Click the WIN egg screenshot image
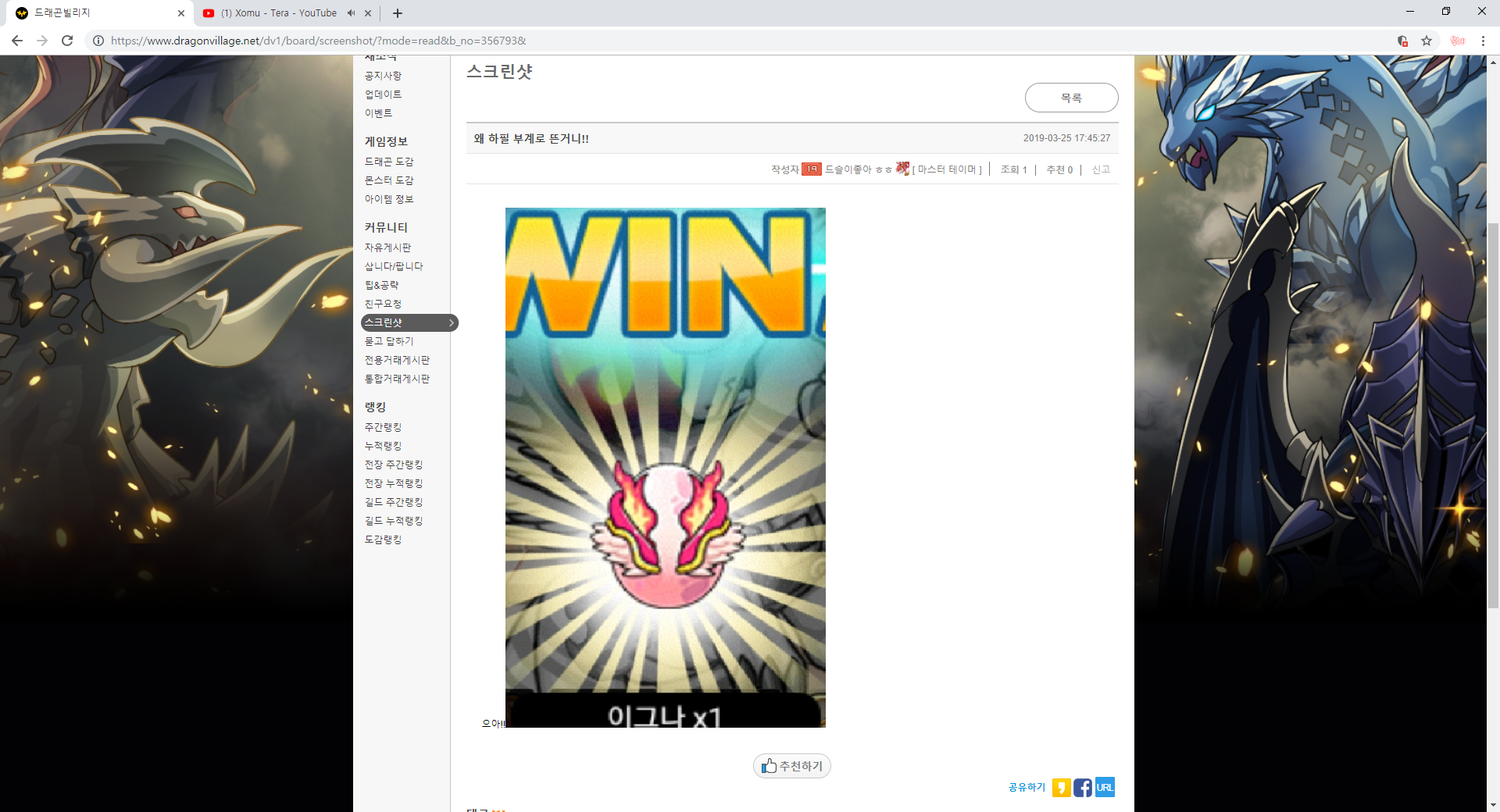1500x812 pixels. [x=665, y=467]
